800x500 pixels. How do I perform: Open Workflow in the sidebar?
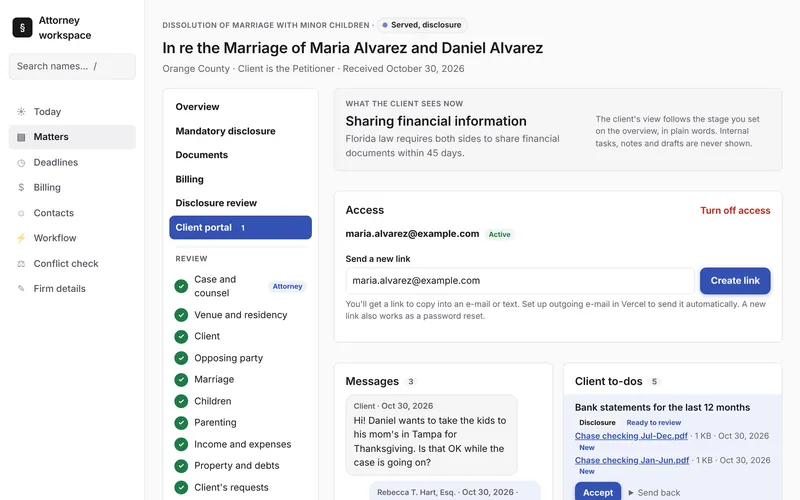[x=72, y=238]
